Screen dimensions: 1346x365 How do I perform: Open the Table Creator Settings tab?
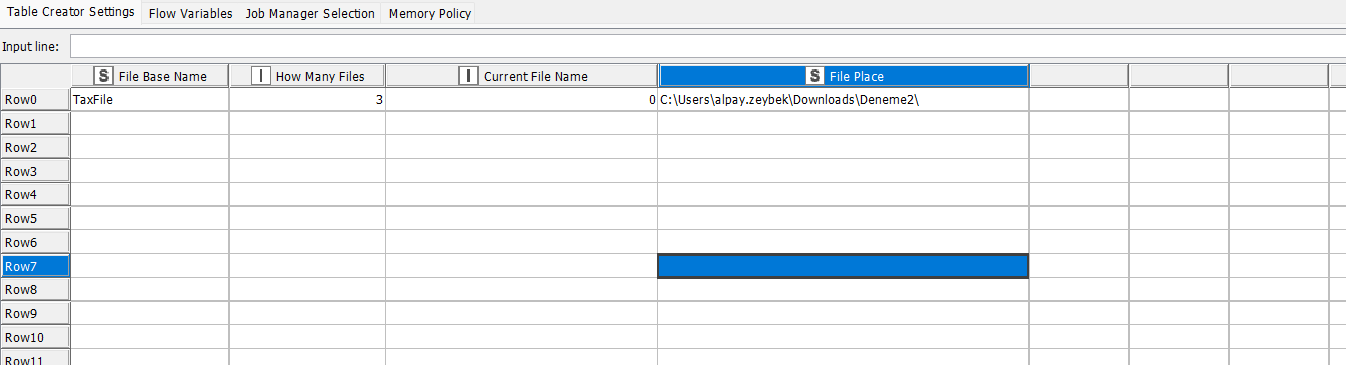click(71, 13)
